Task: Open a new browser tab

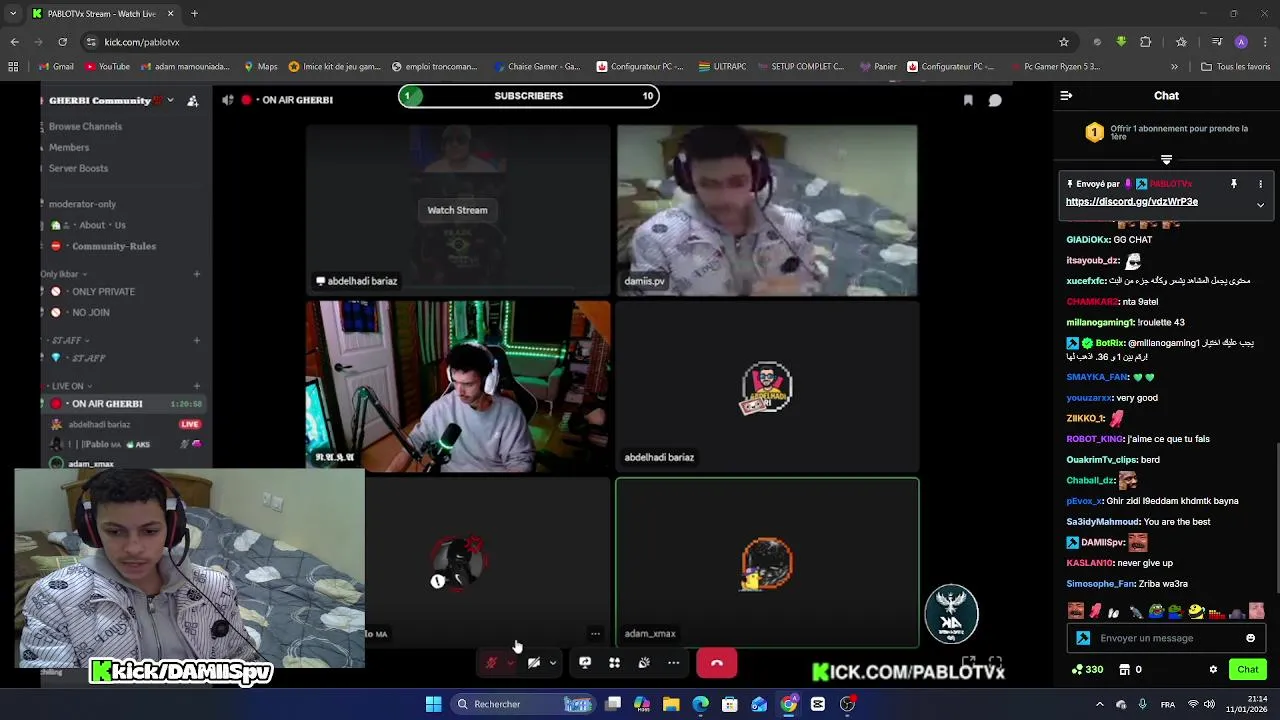Action: (x=195, y=14)
